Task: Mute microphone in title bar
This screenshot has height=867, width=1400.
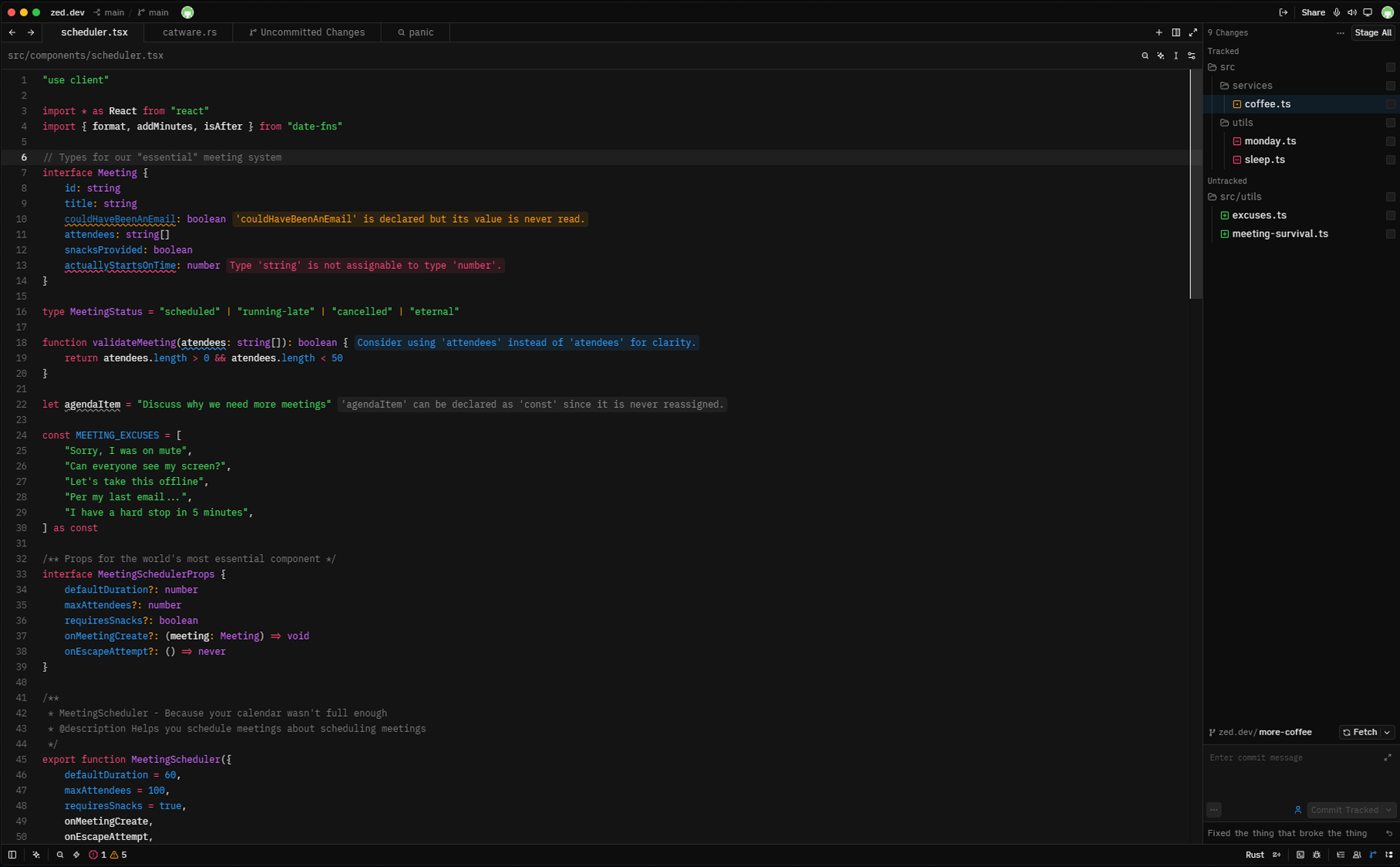Action: pos(1337,12)
